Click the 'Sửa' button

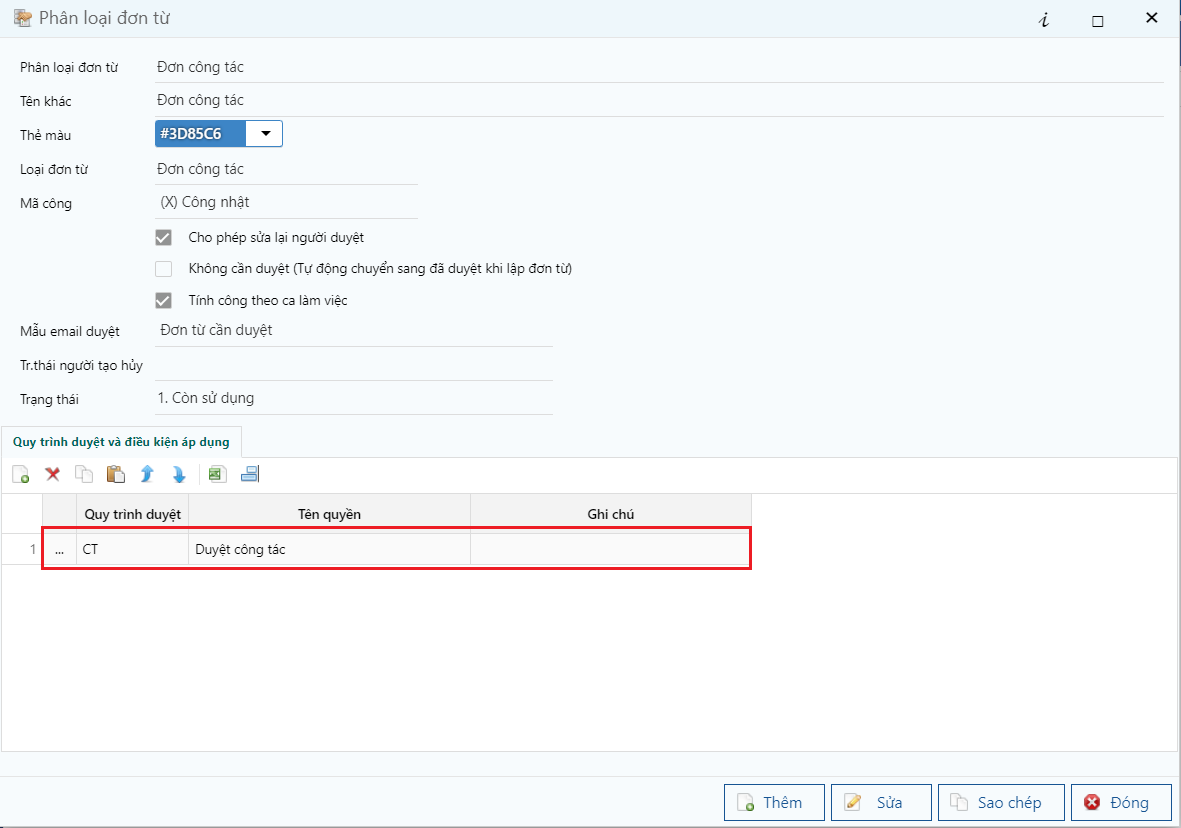tap(881, 802)
